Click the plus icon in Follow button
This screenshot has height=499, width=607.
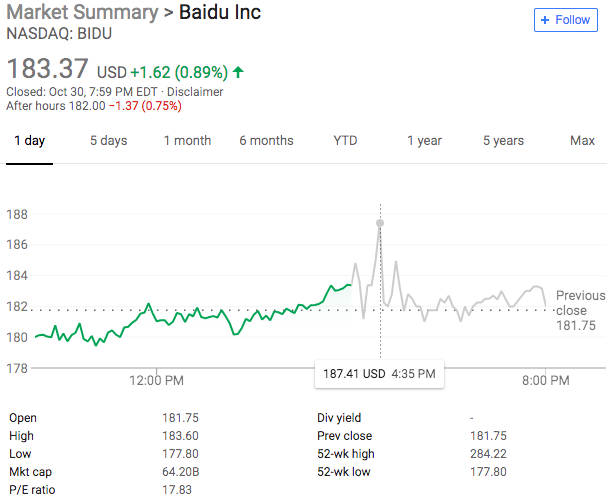[544, 20]
